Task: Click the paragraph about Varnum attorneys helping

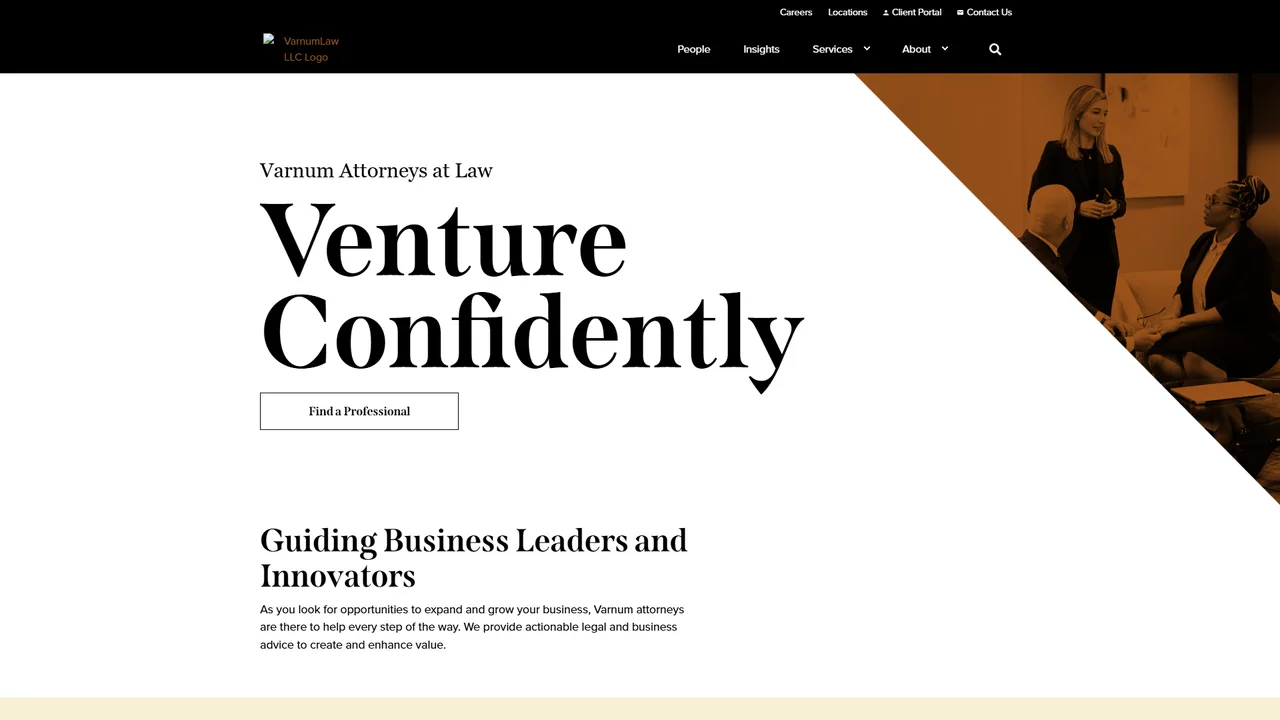Action: point(472,627)
